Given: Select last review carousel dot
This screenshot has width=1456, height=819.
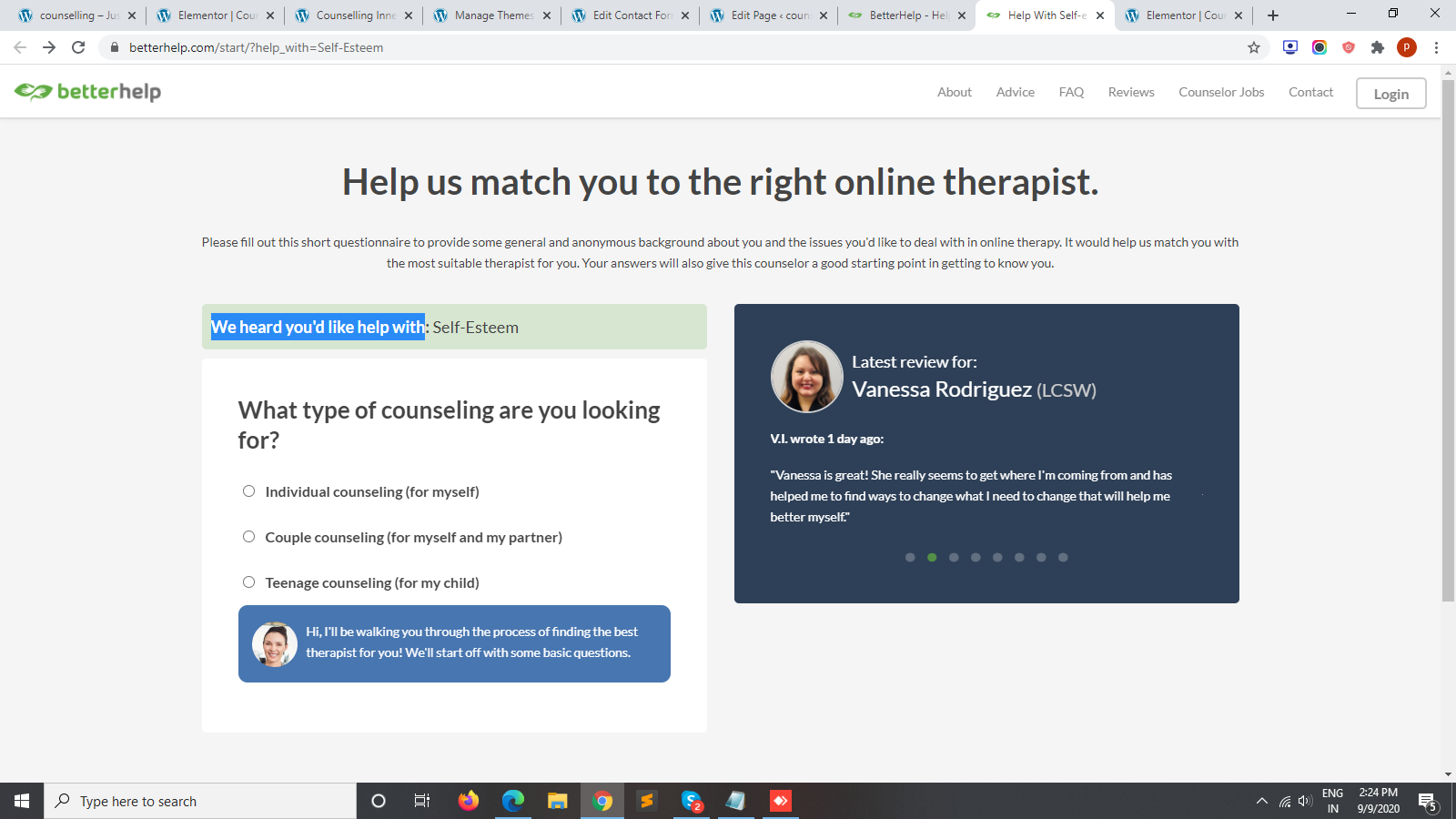Looking at the screenshot, I should [1063, 557].
